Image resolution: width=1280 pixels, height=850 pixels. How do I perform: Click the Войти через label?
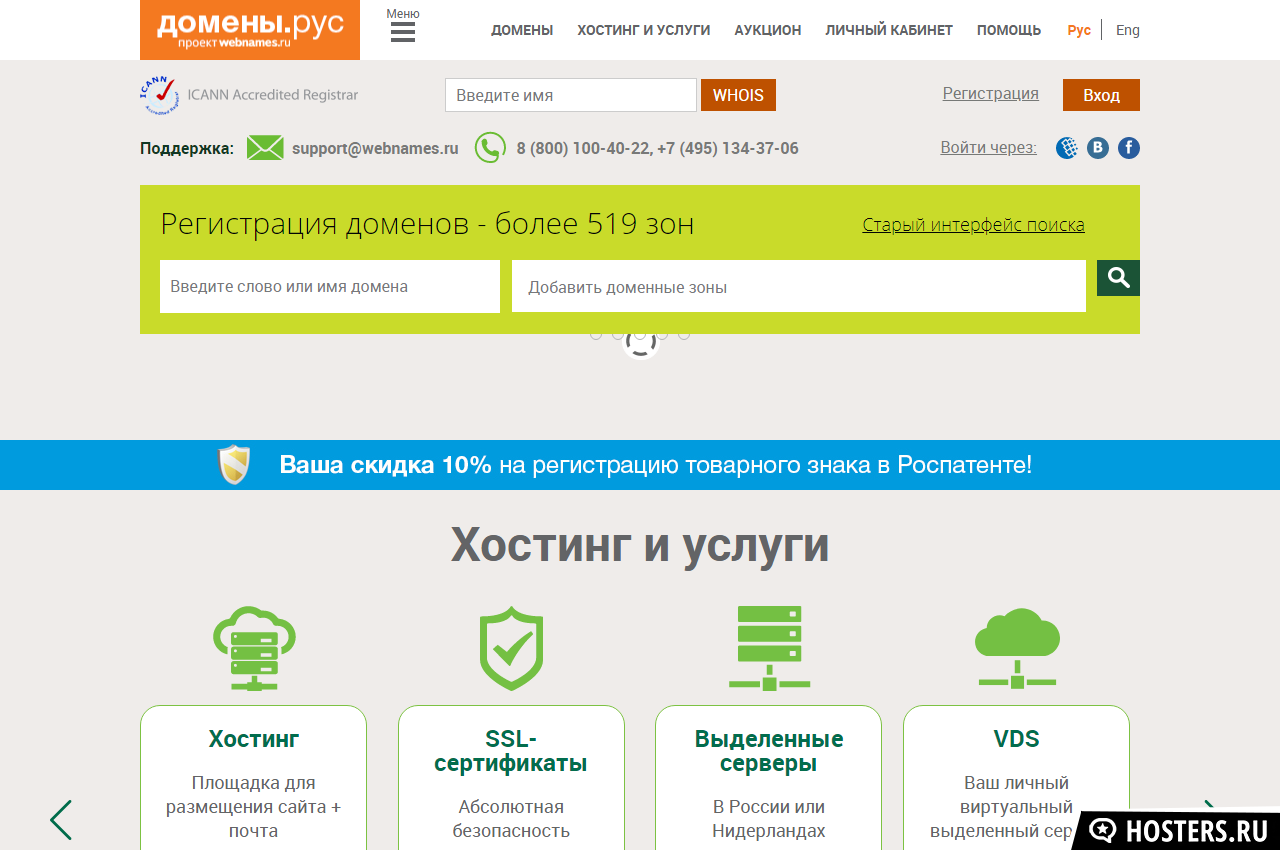pos(989,147)
